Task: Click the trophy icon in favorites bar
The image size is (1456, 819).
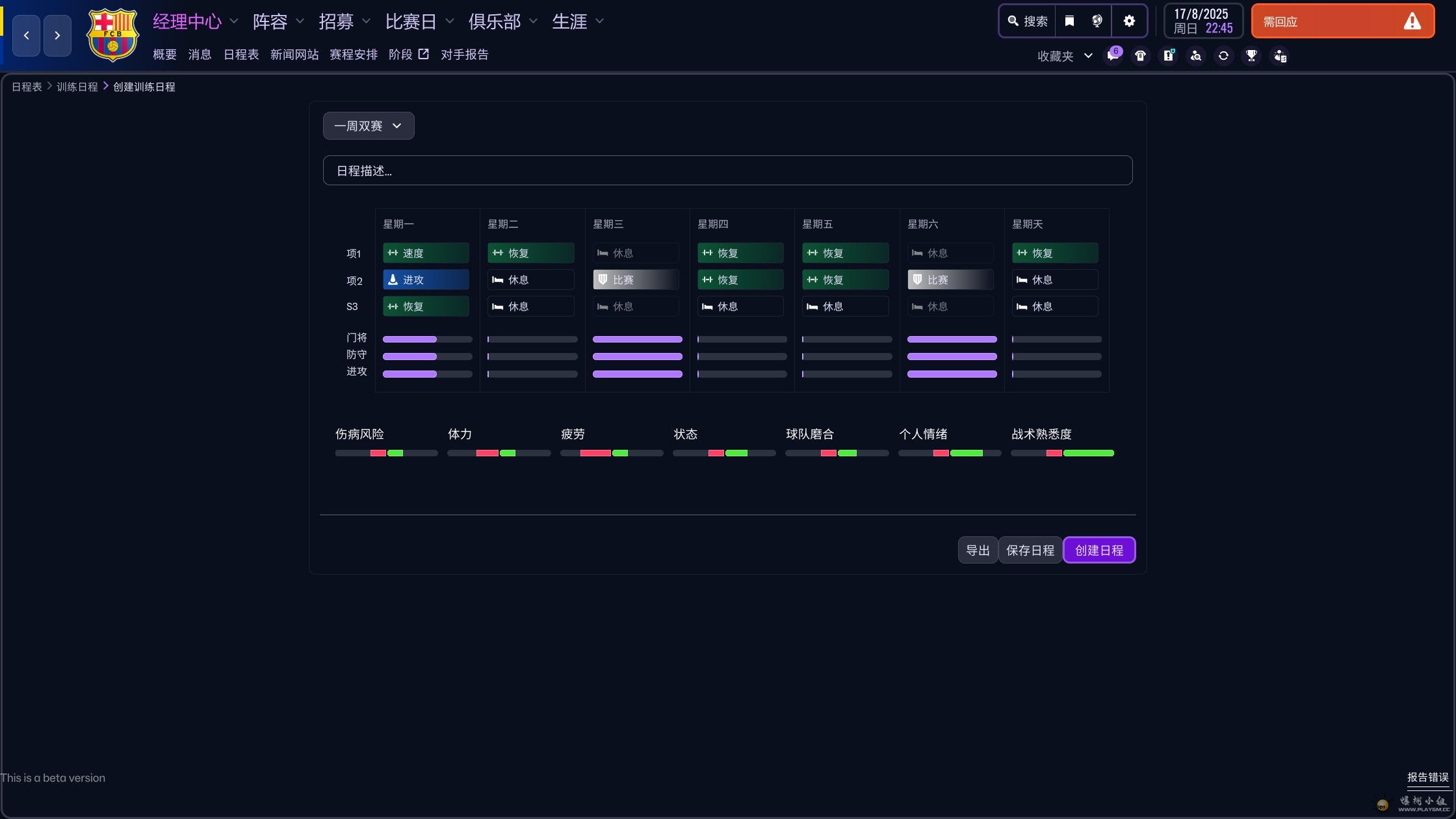Action: (x=1251, y=56)
